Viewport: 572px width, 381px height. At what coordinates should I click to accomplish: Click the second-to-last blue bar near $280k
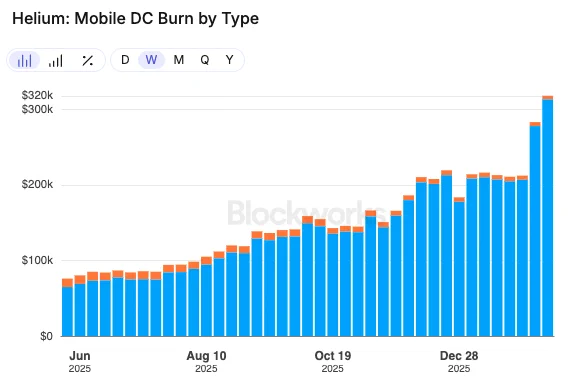click(x=535, y=231)
